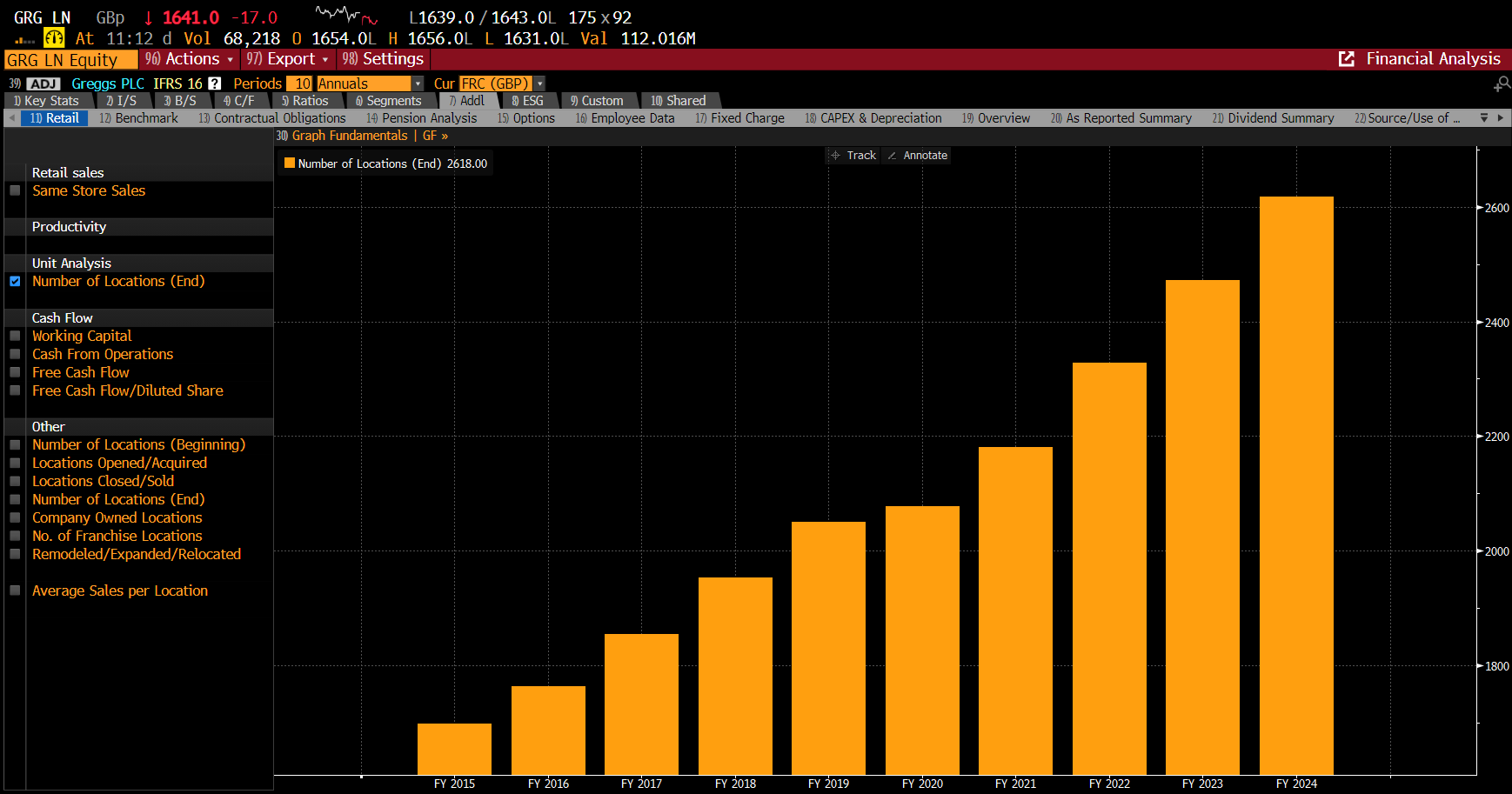Select the Pension Analysis sub-tab
Viewport: 1512px width, 794px height.
422,118
